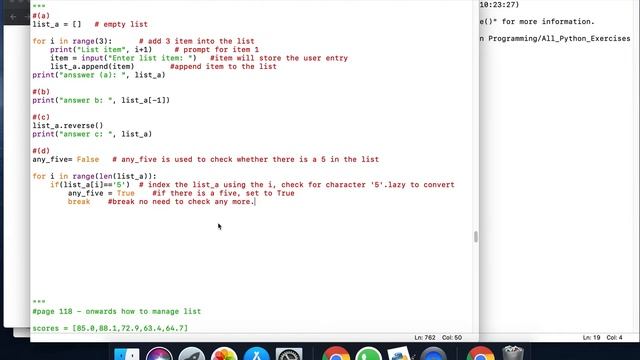Click 'for more information.' text in shell window
Image resolution: width=640 pixels, height=360 pixels.
(548, 22)
